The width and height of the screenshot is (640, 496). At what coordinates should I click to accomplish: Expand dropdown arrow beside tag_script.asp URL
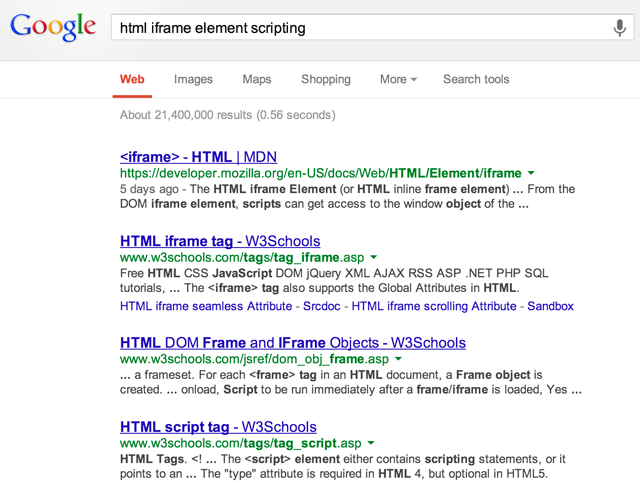(371, 443)
